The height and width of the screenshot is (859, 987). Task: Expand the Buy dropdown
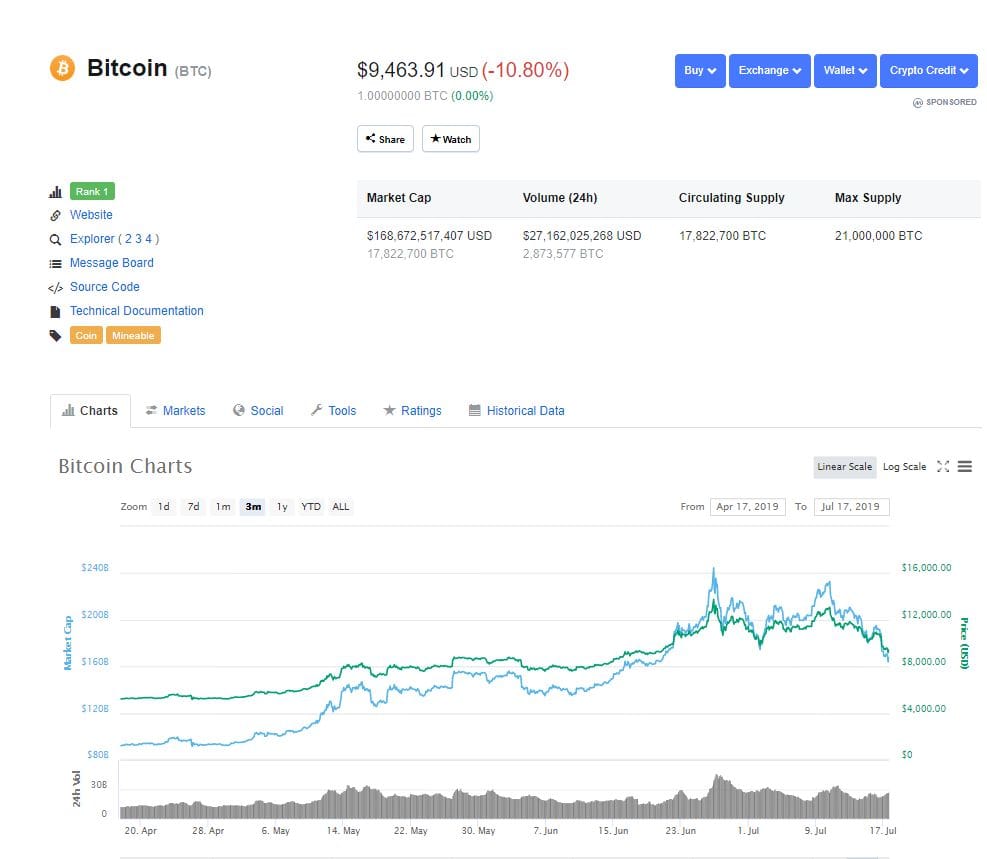click(700, 71)
